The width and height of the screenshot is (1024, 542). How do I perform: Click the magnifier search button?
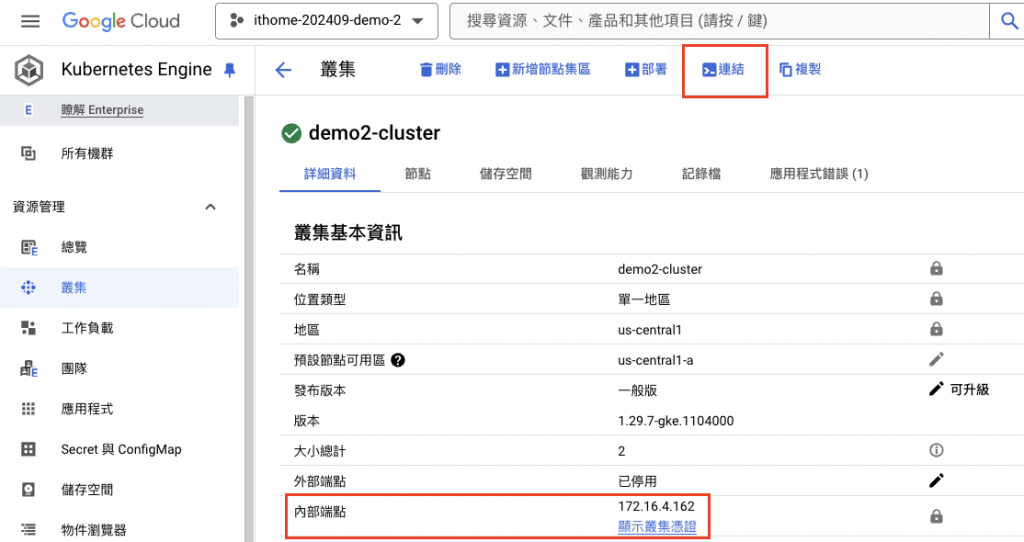click(1009, 21)
